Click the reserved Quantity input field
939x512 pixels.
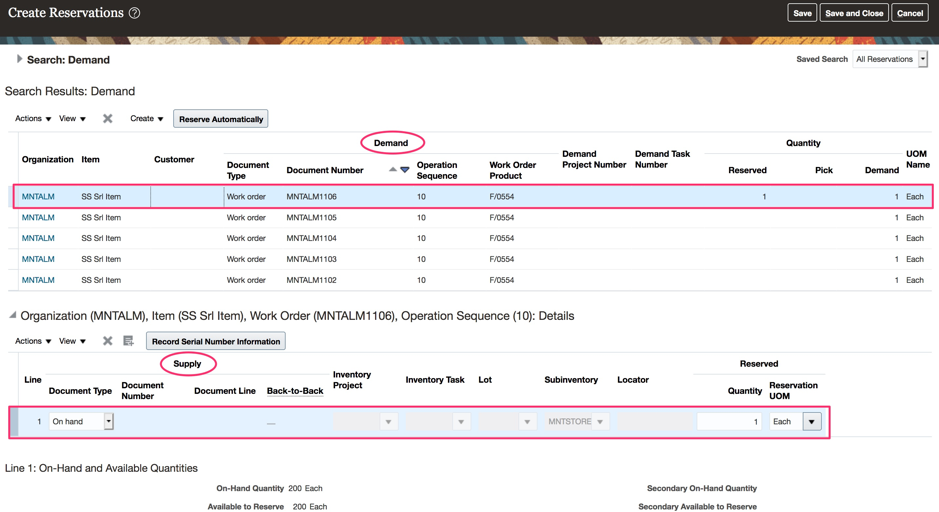pyautogui.click(x=729, y=422)
